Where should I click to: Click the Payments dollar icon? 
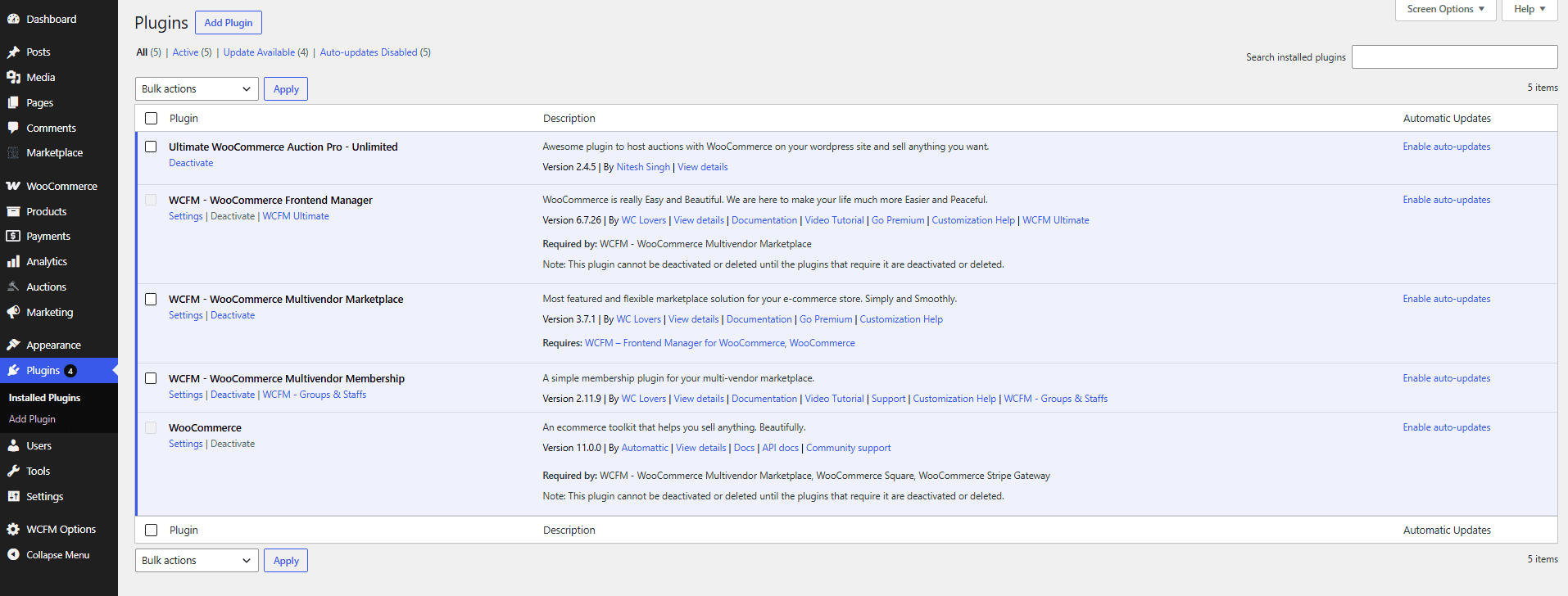13,236
